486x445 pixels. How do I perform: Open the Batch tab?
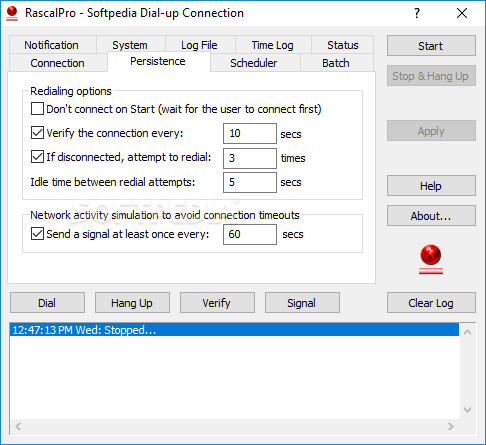[x=336, y=63]
